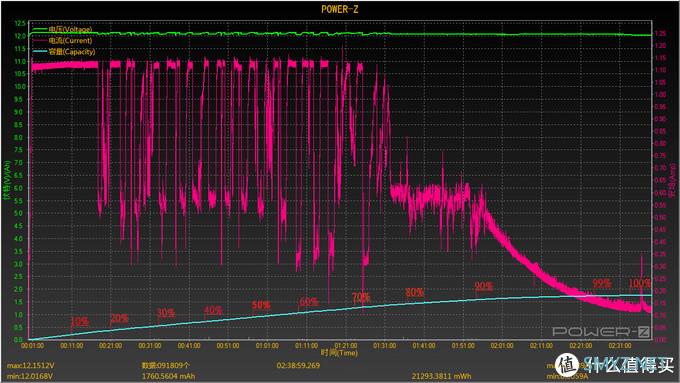680x383 pixels.
Task: Click the 10% charge marker
Action: (x=79, y=321)
